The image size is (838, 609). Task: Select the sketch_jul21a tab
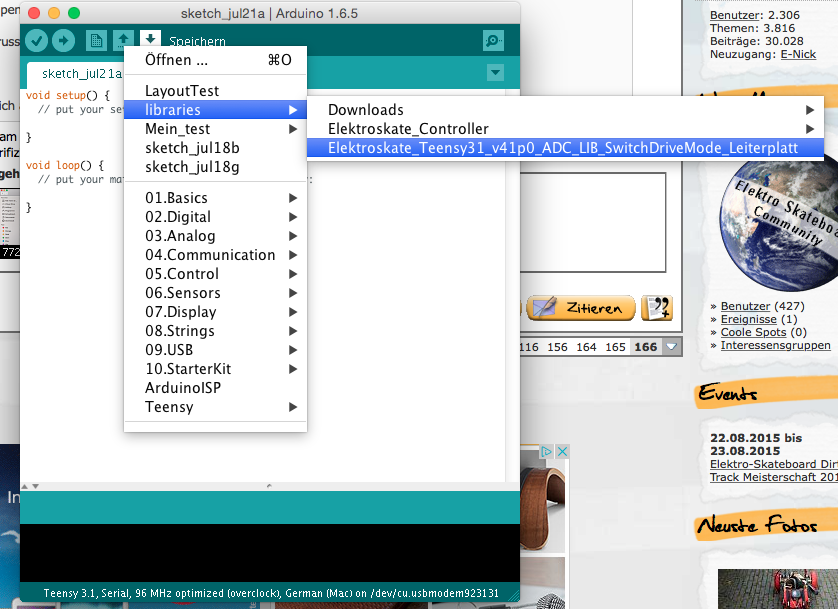[x=81, y=73]
